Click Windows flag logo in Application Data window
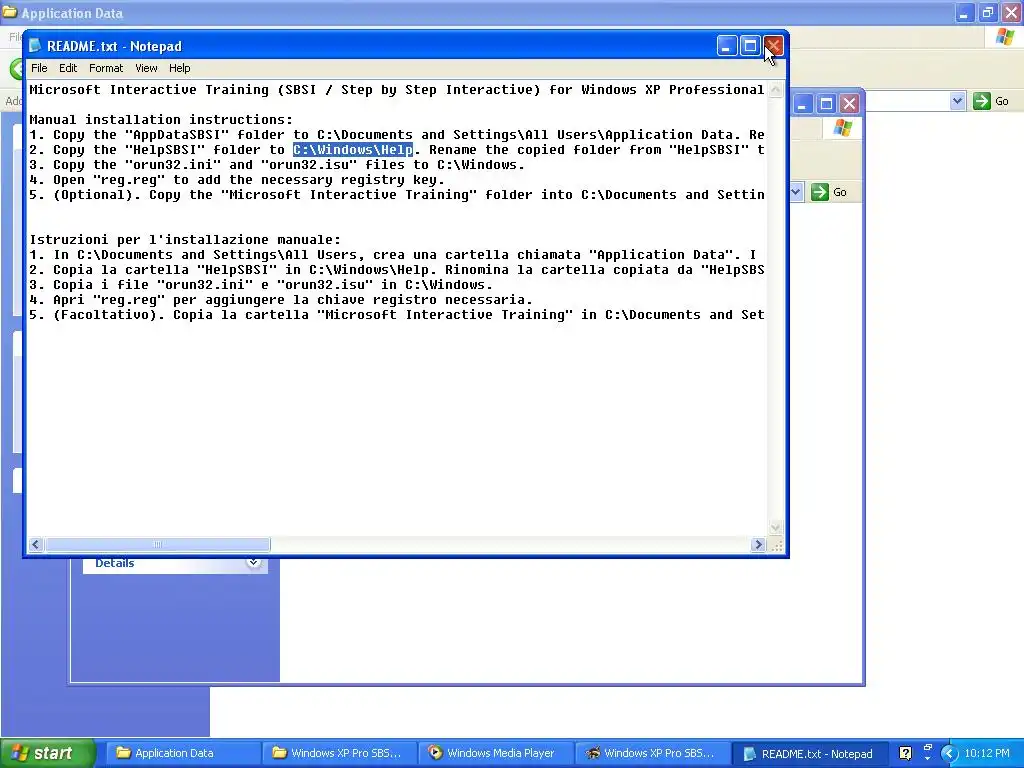1024x768 pixels. (x=1005, y=36)
